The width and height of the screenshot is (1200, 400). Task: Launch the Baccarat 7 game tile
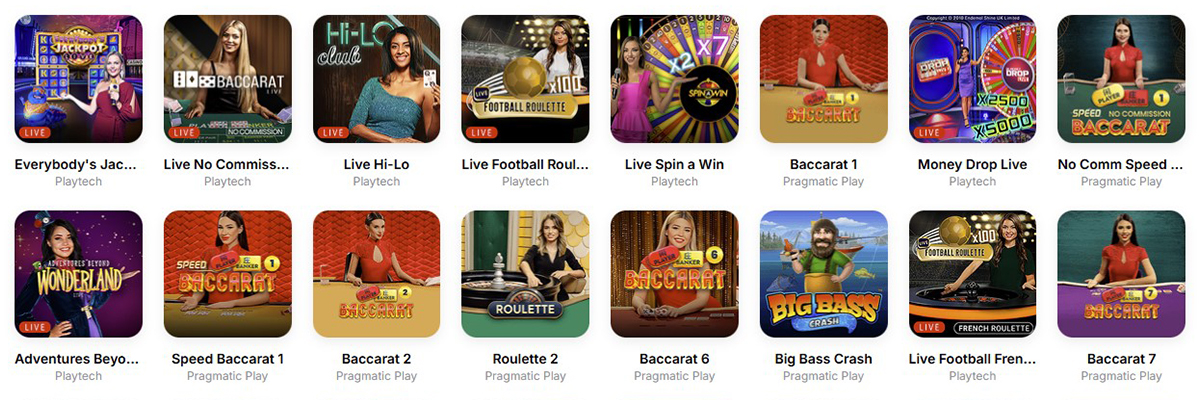click(x=1121, y=274)
